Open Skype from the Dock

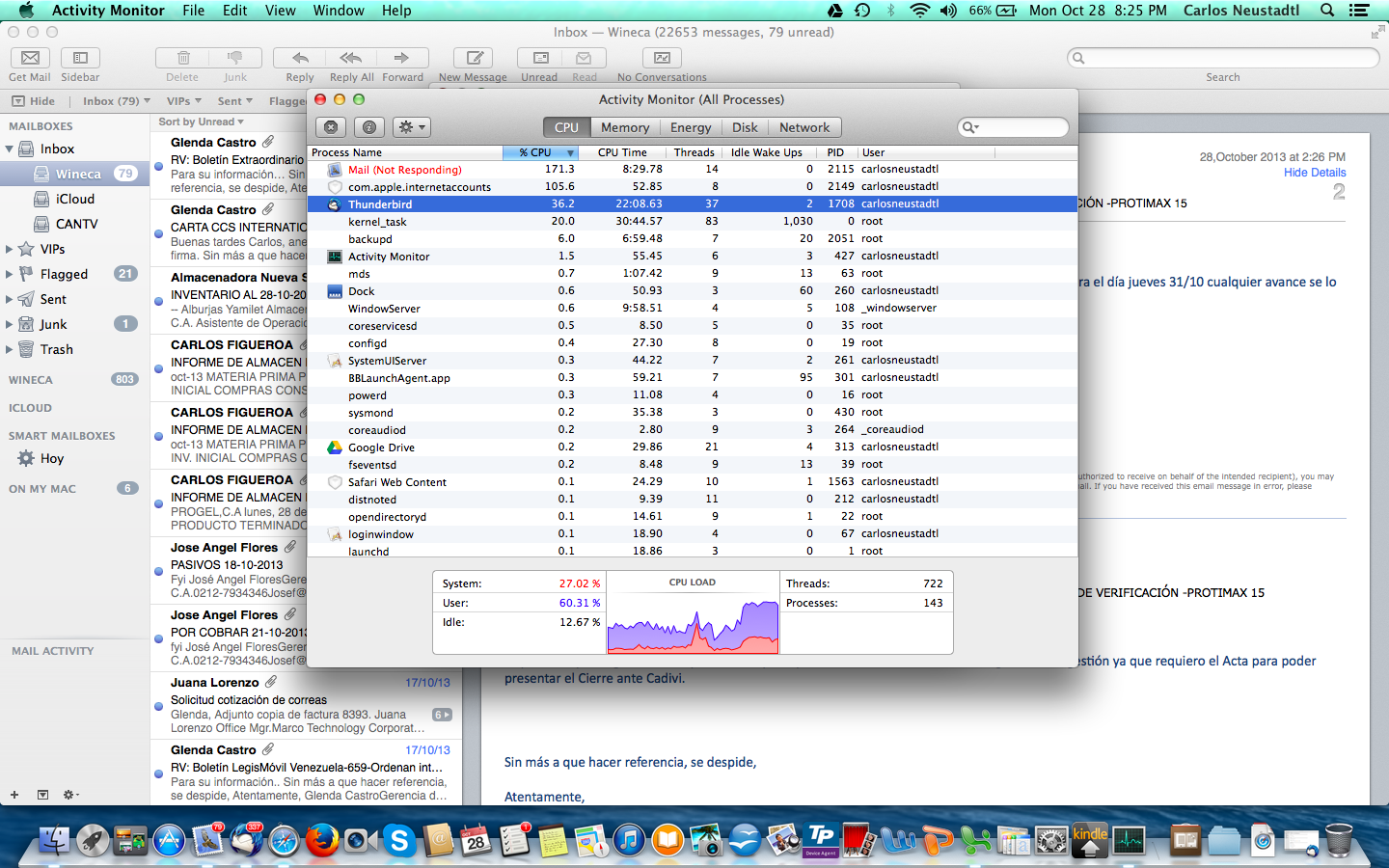click(x=398, y=840)
